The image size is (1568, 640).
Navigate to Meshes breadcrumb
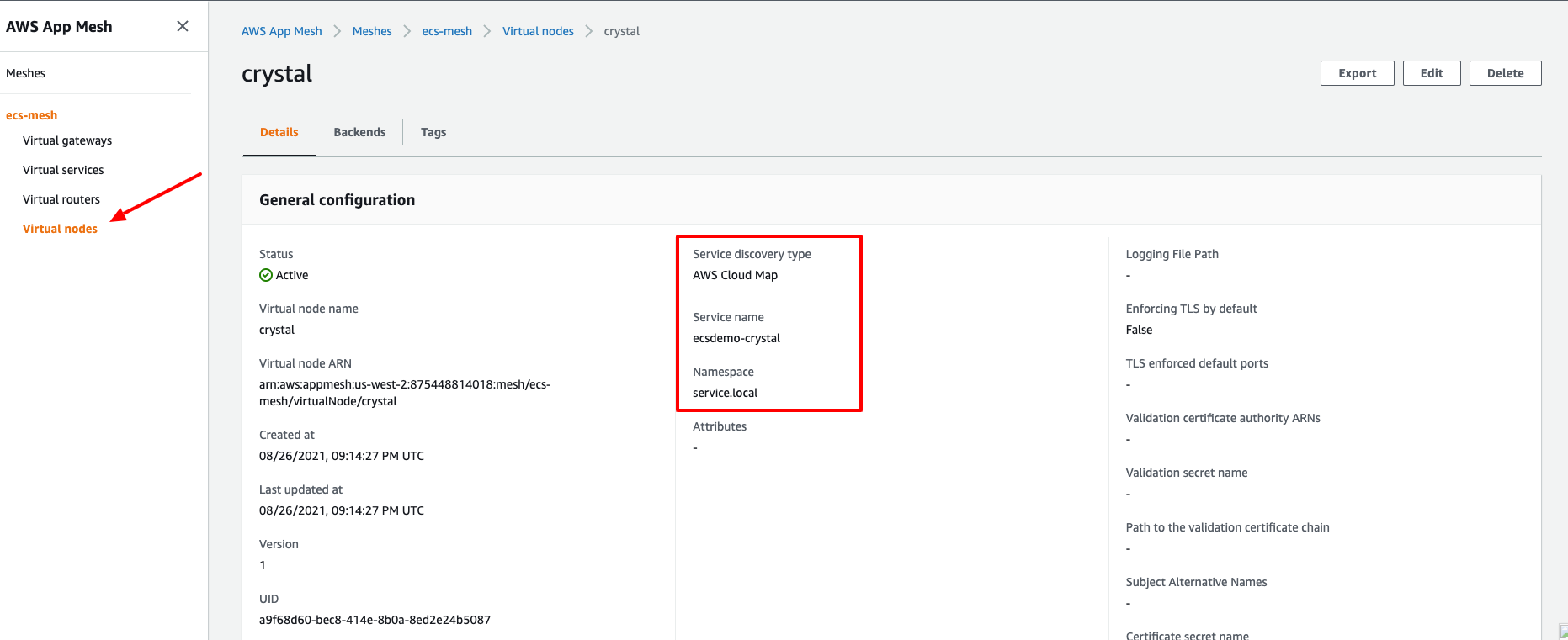coord(372,31)
